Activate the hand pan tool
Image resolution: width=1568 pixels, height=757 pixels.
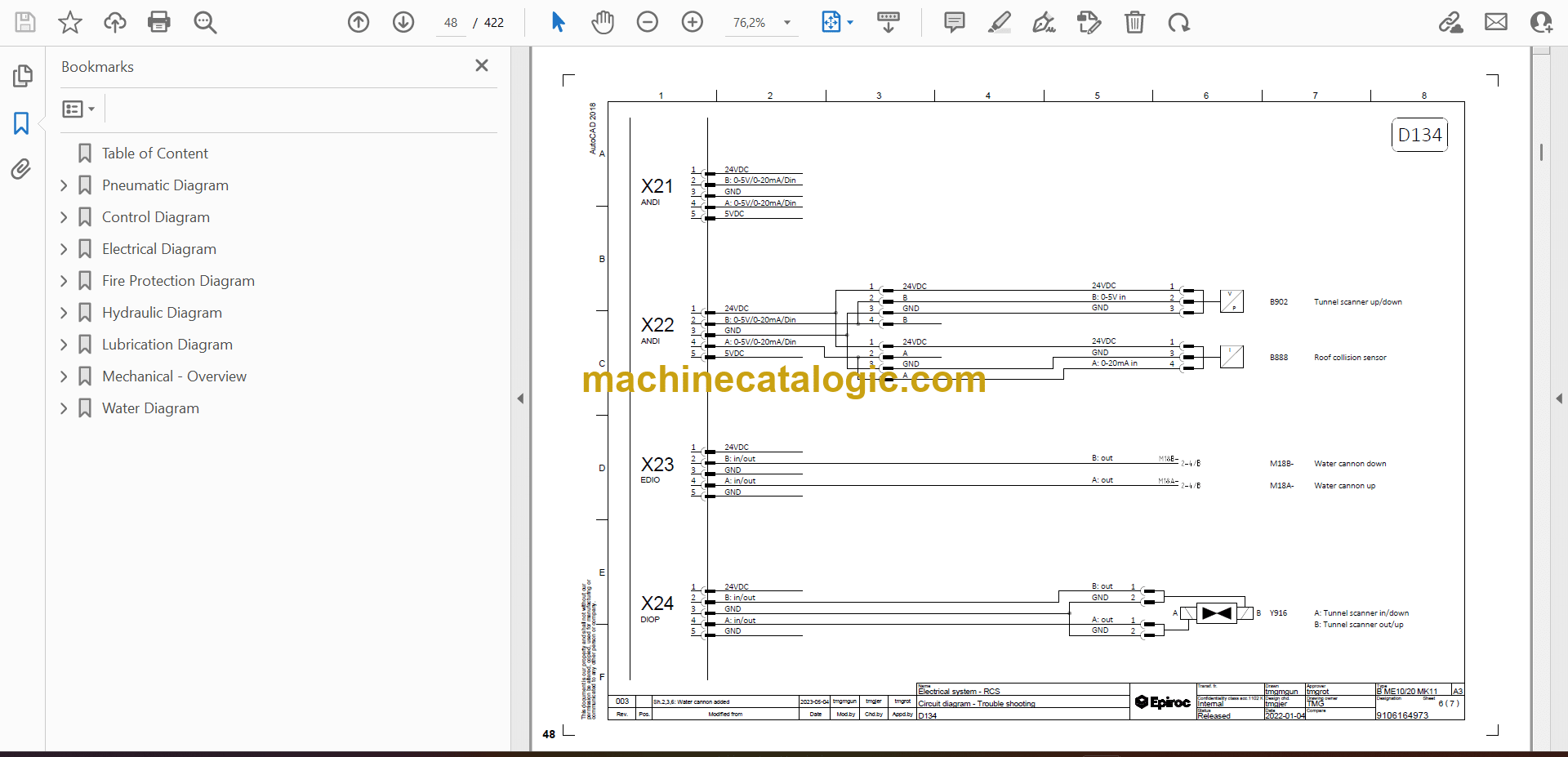(x=603, y=22)
